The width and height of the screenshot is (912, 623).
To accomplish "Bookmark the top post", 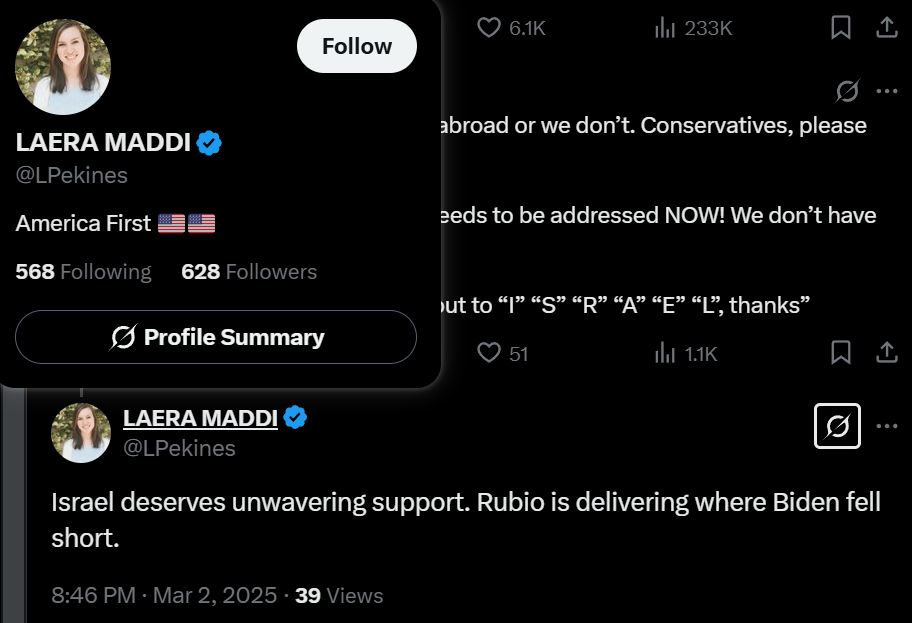I will [841, 28].
